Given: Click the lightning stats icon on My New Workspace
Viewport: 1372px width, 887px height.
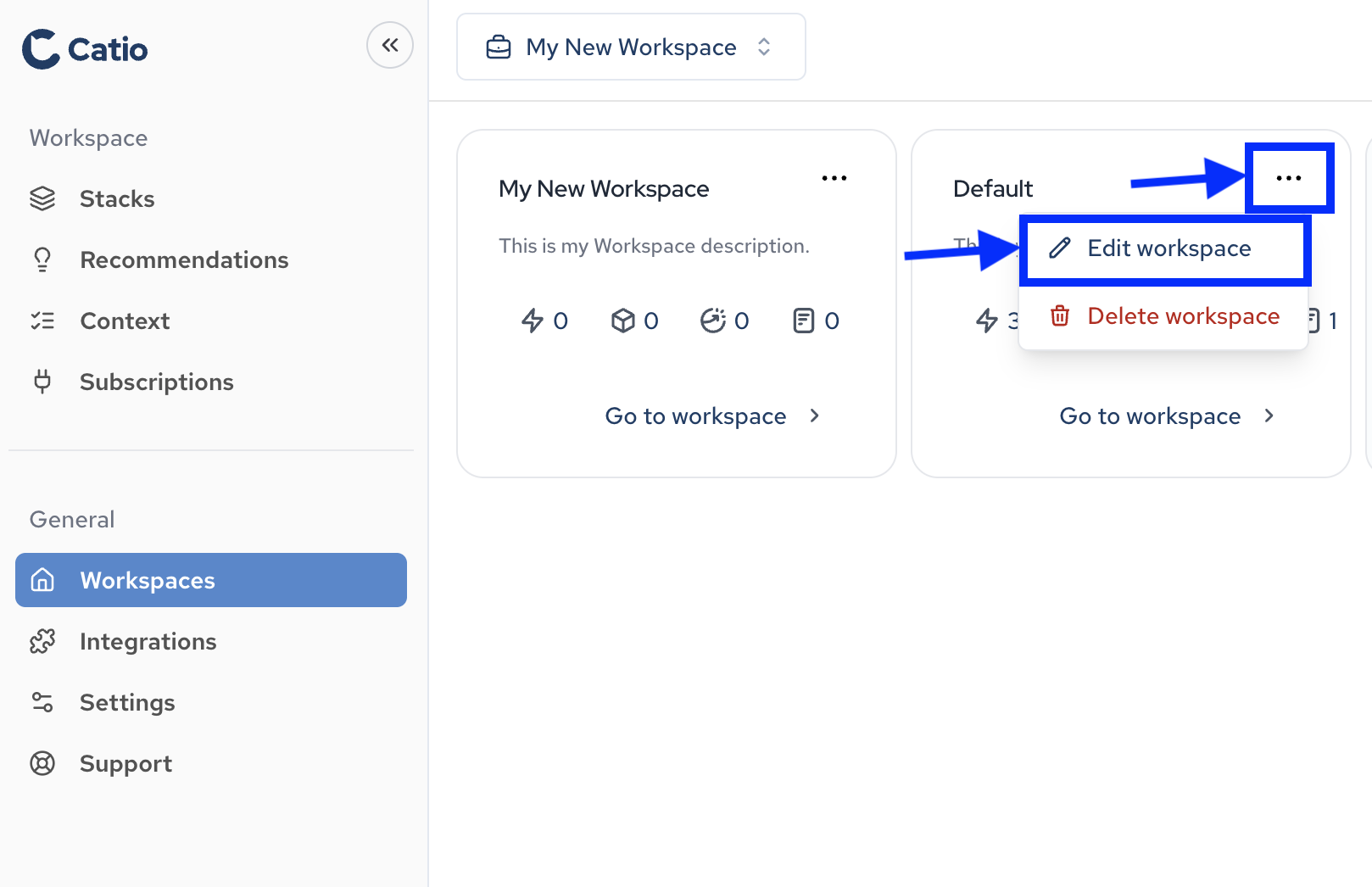Looking at the screenshot, I should (x=533, y=321).
